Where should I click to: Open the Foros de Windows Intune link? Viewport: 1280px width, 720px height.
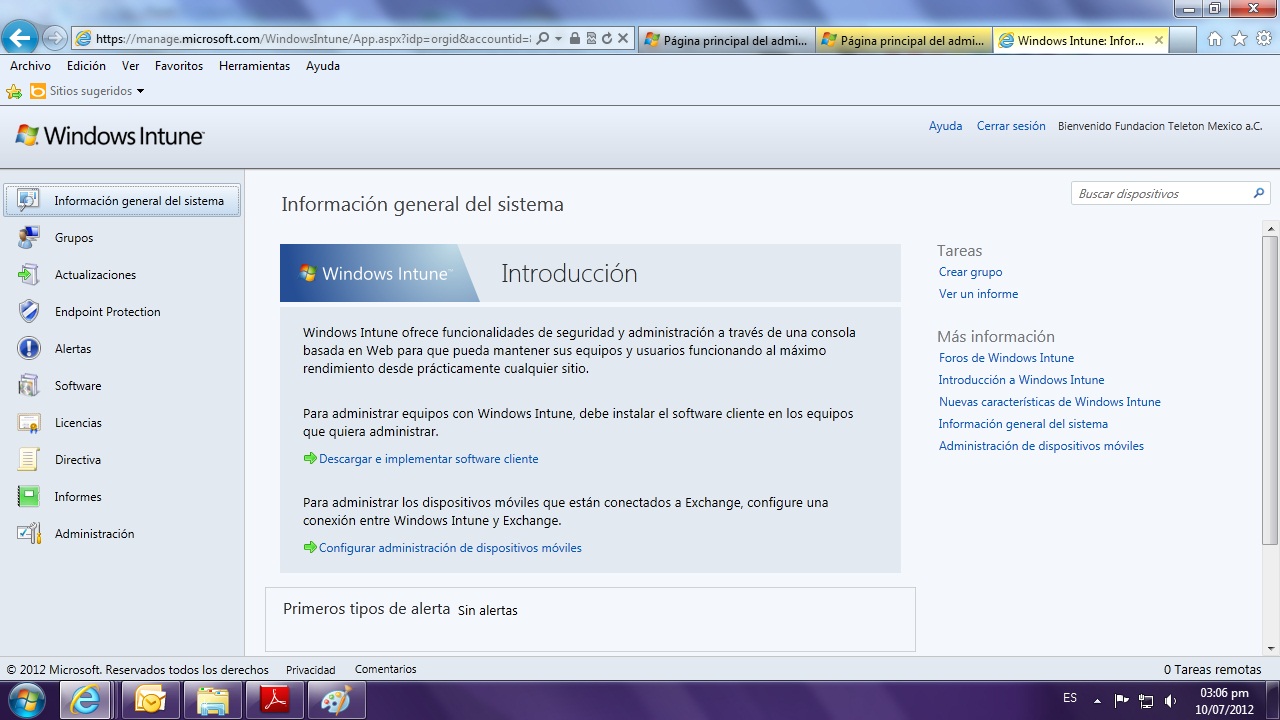(x=1006, y=358)
